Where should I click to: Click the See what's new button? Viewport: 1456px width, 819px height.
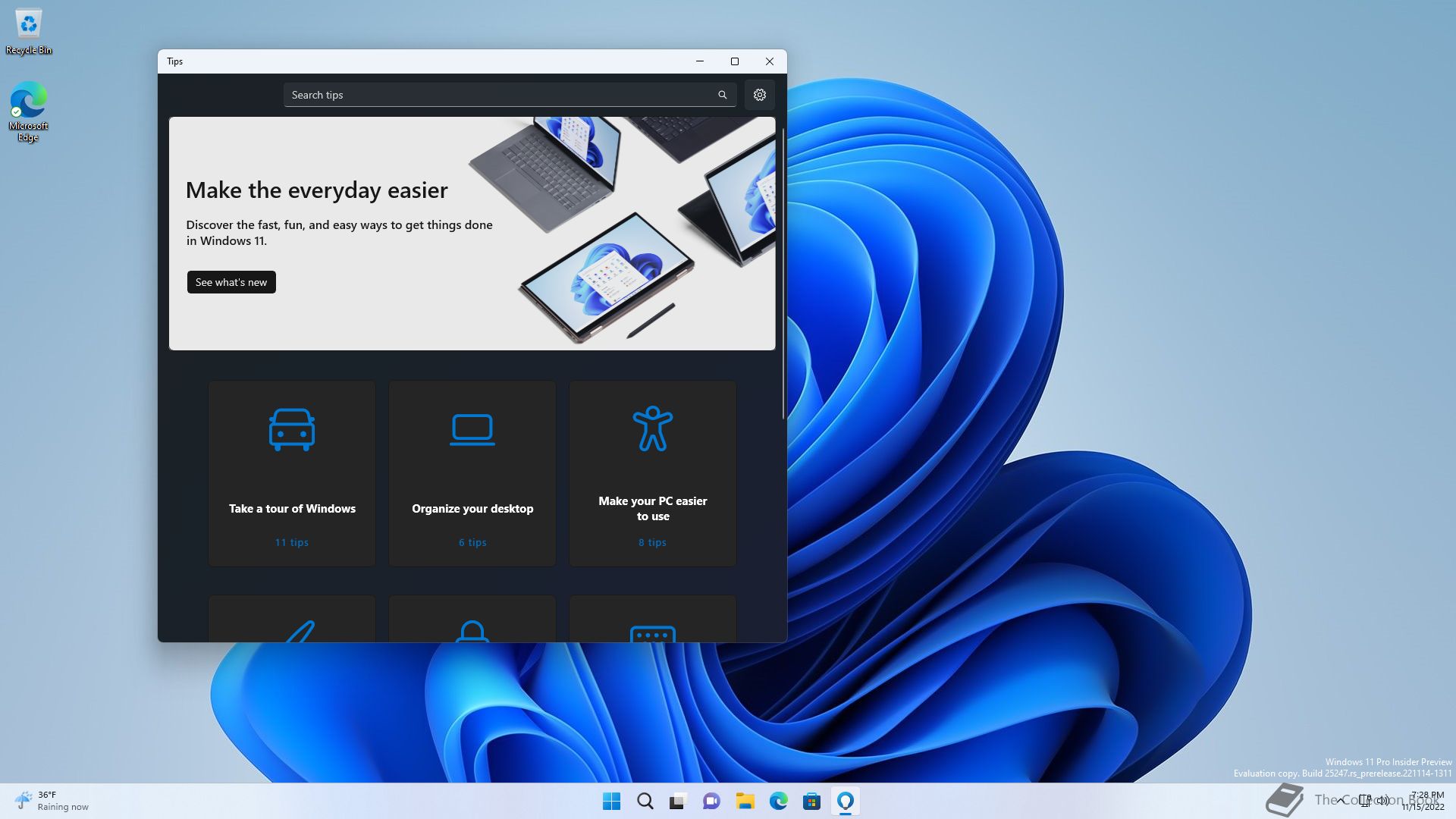point(231,282)
